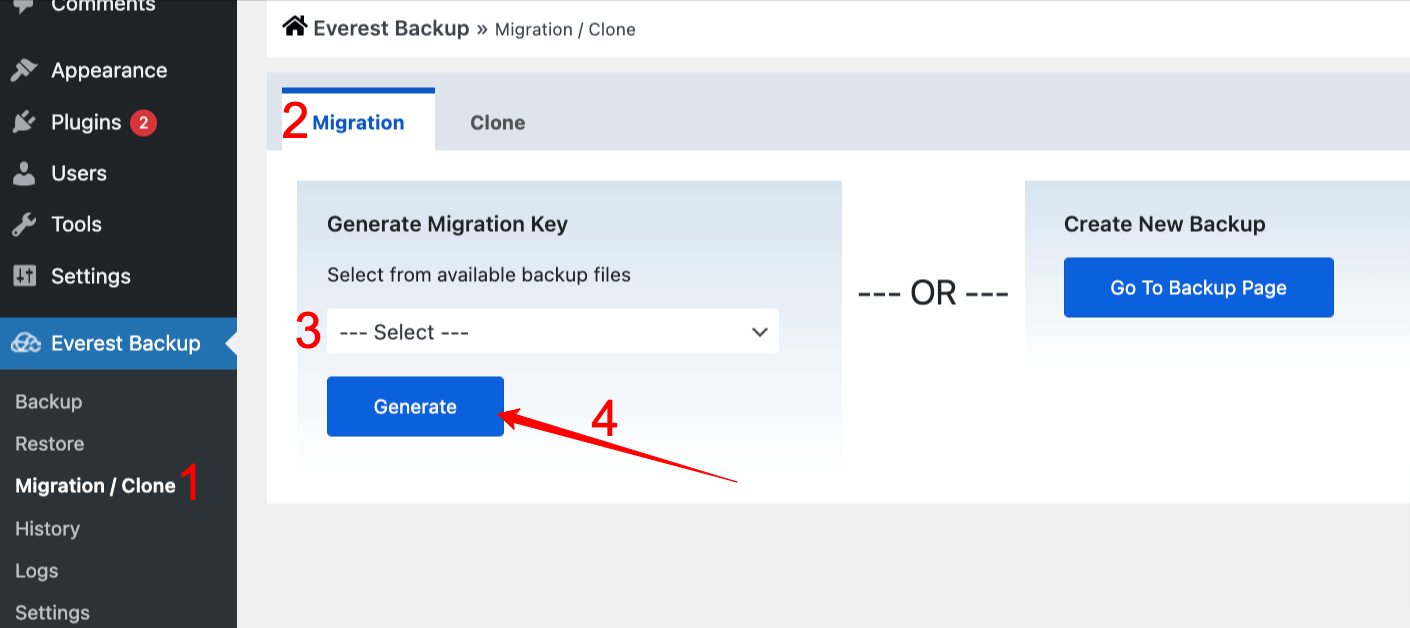The height and width of the screenshot is (628, 1410).
Task: Expand the --- Select --- combo box
Action: 553,331
